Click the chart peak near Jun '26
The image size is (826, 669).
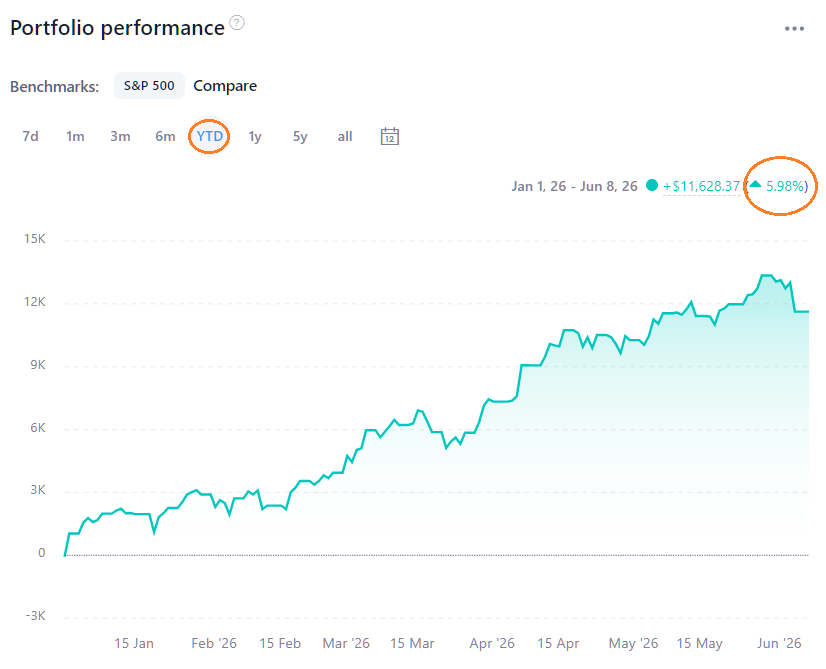766,276
